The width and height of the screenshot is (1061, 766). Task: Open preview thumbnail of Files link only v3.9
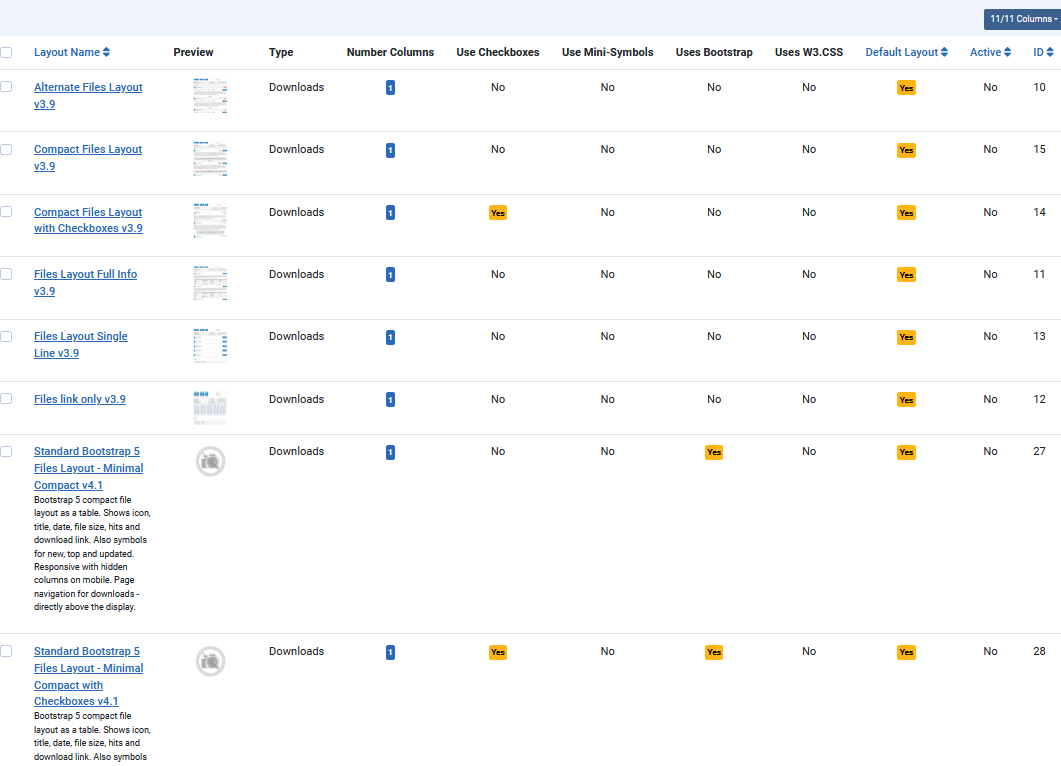coord(210,407)
